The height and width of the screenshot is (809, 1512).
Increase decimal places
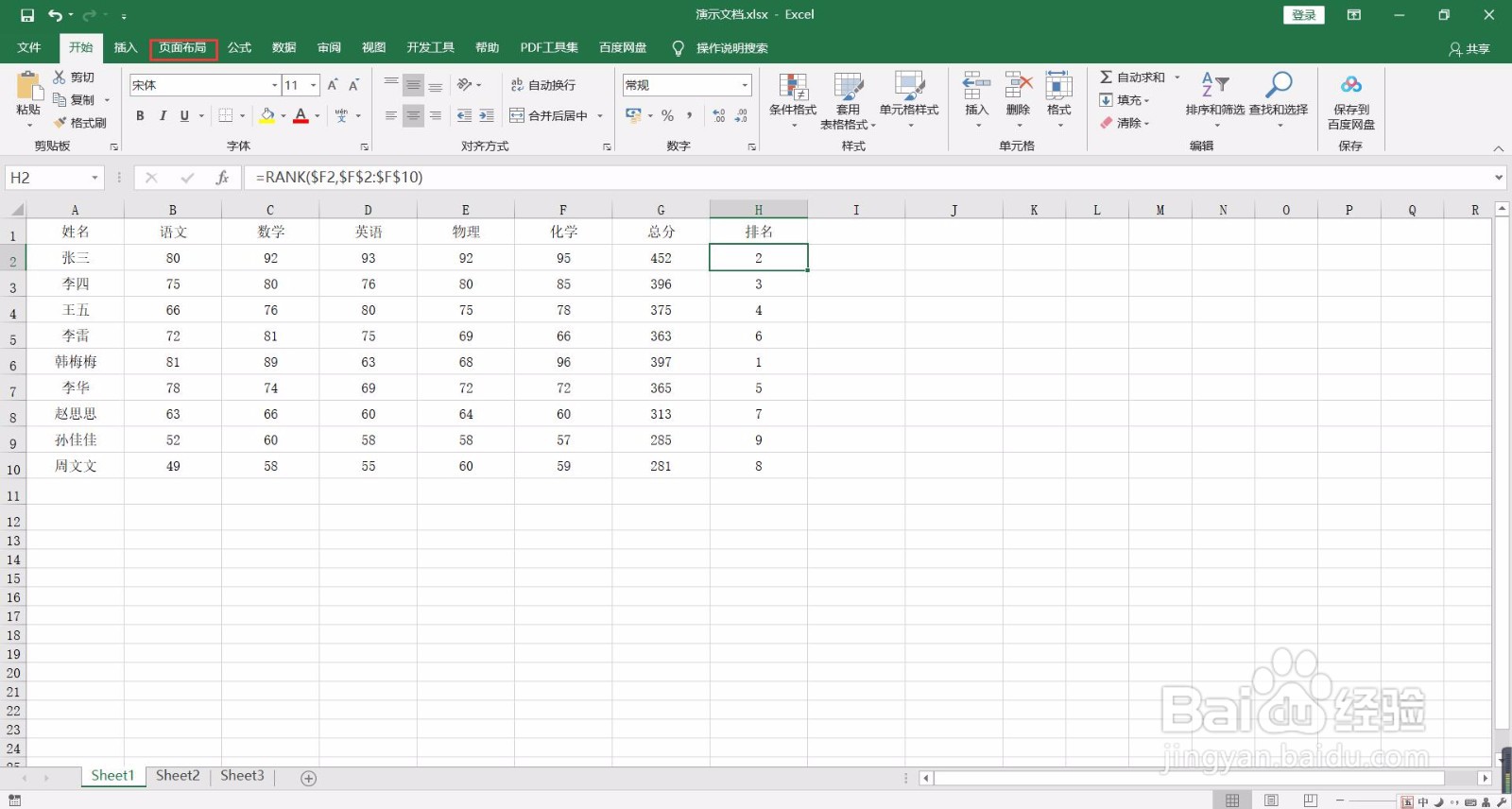click(x=719, y=115)
